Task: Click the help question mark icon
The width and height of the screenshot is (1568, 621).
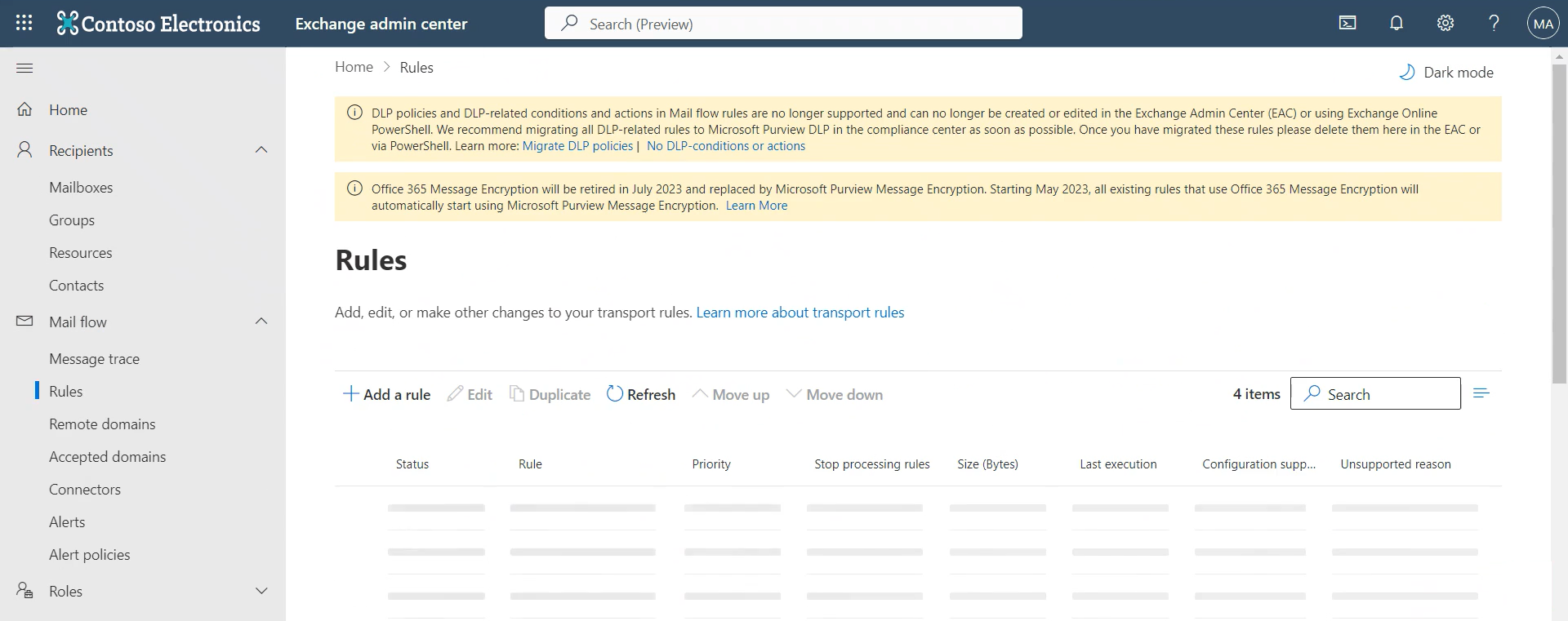Action: (x=1494, y=23)
